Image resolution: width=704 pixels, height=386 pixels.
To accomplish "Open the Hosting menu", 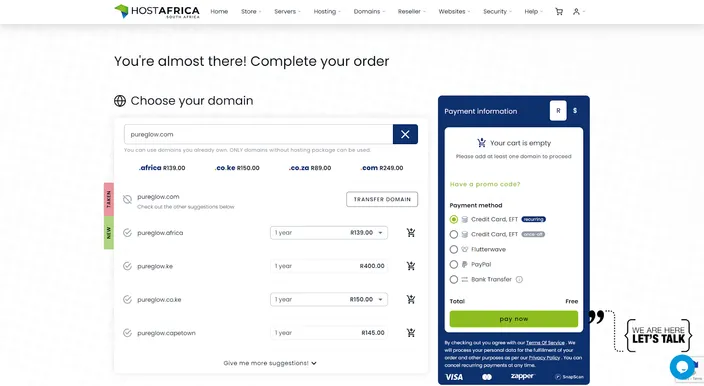I will [327, 12].
